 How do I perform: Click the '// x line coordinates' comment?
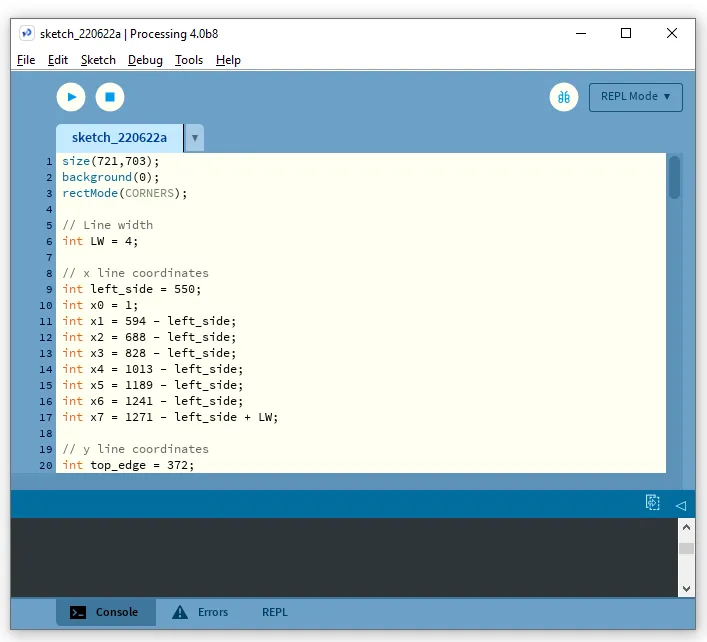pyautogui.click(x=136, y=273)
